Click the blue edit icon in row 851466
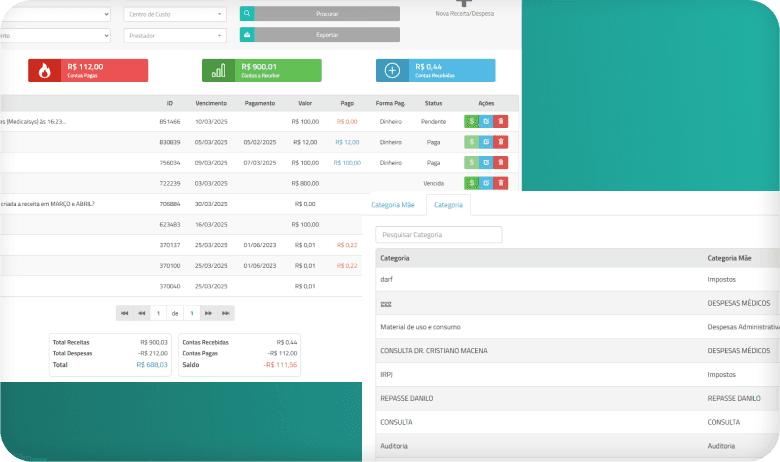Screen dimensions: 780x462 click(x=486, y=121)
